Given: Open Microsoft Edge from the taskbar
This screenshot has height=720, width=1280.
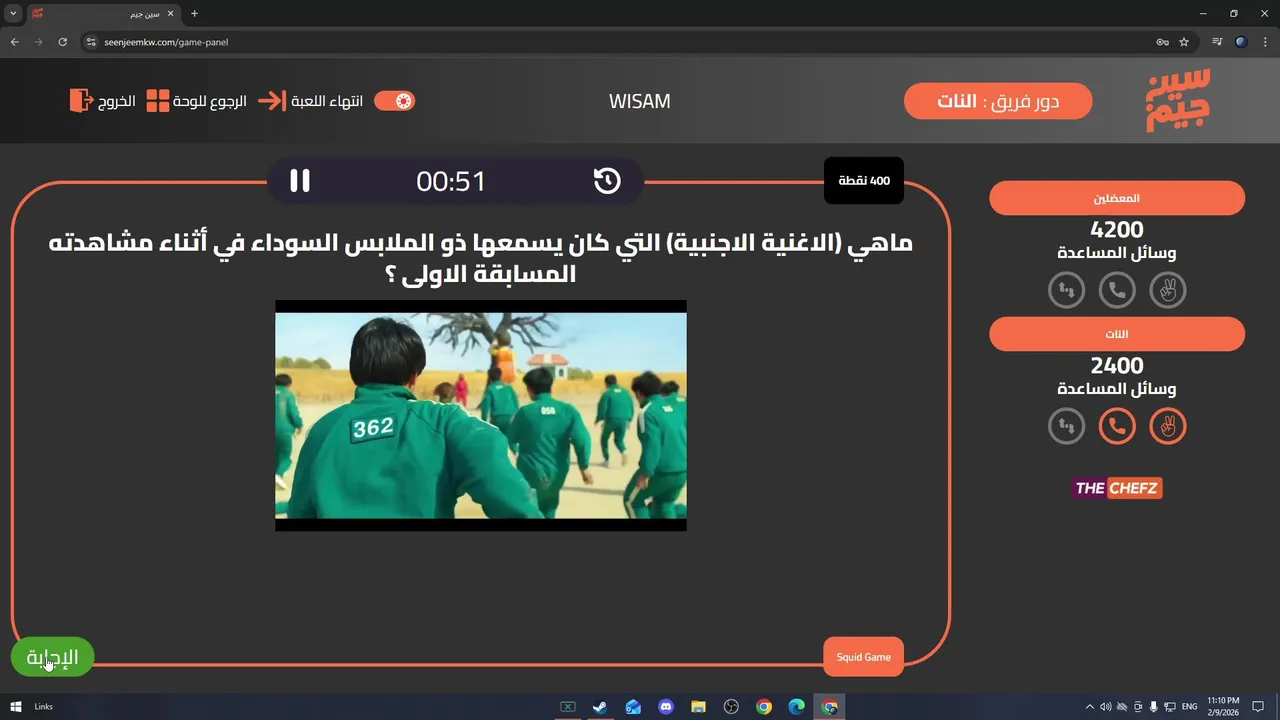Looking at the screenshot, I should pos(796,707).
